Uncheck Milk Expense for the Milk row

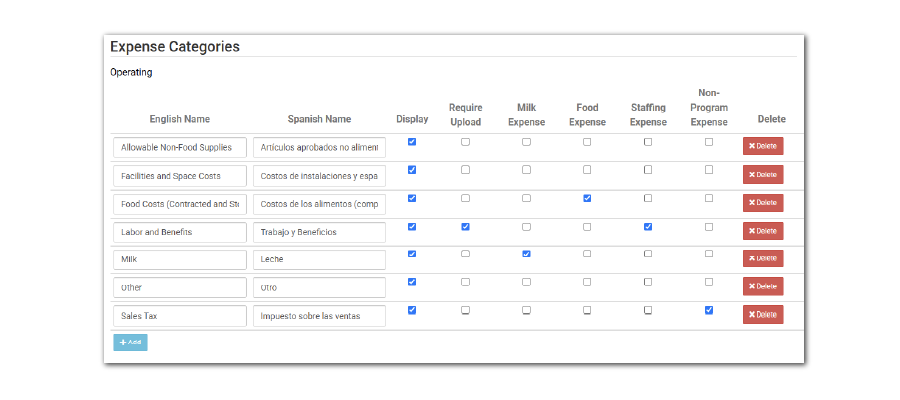point(526,254)
